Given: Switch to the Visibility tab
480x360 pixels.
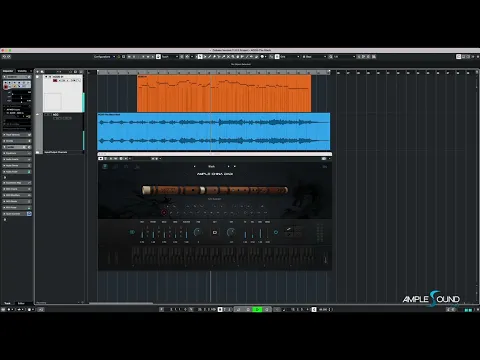Looking at the screenshot, I should click(x=22, y=71).
